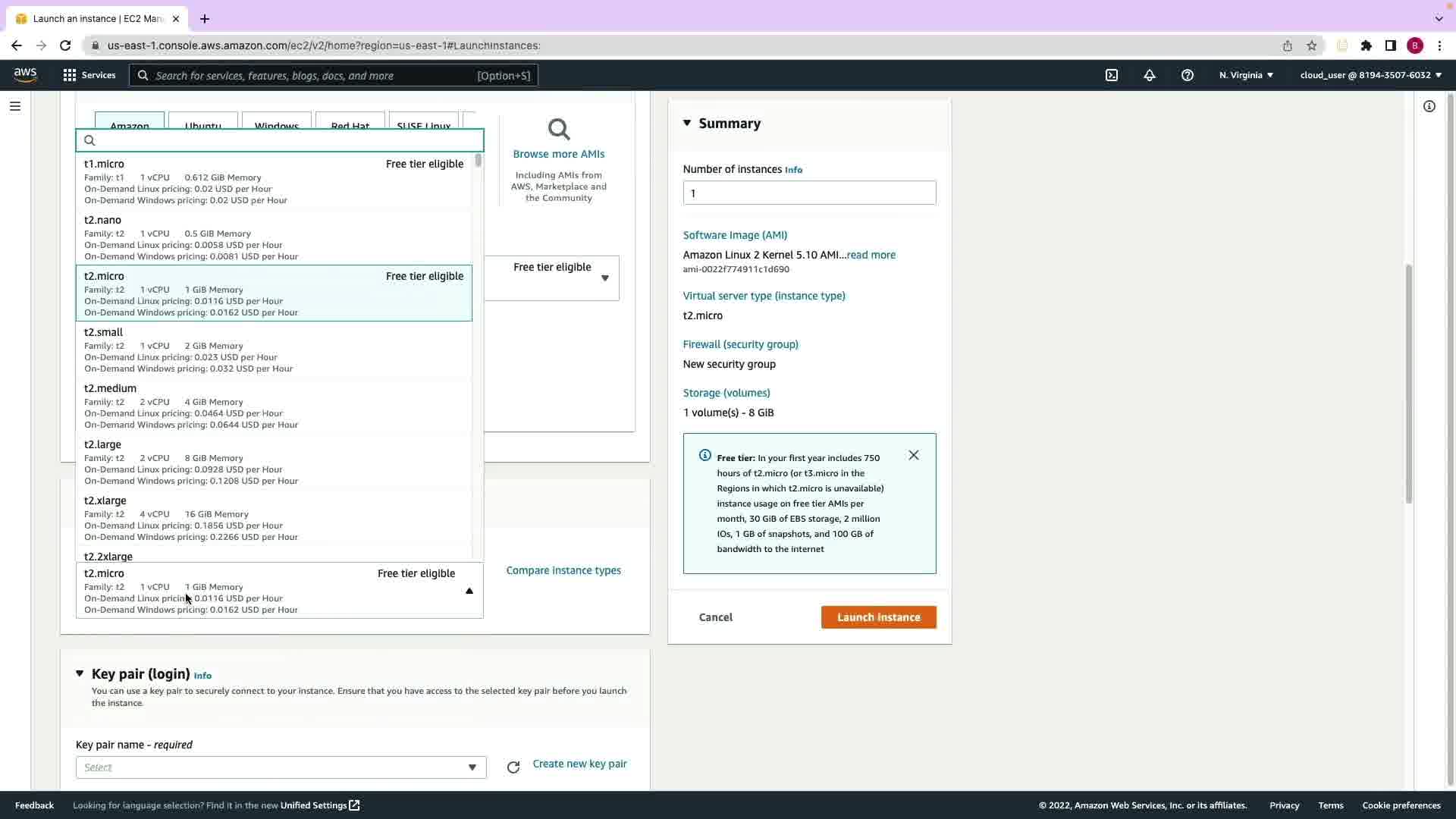Open the AWS CloudShell icon
The width and height of the screenshot is (1456, 819).
(1112, 75)
